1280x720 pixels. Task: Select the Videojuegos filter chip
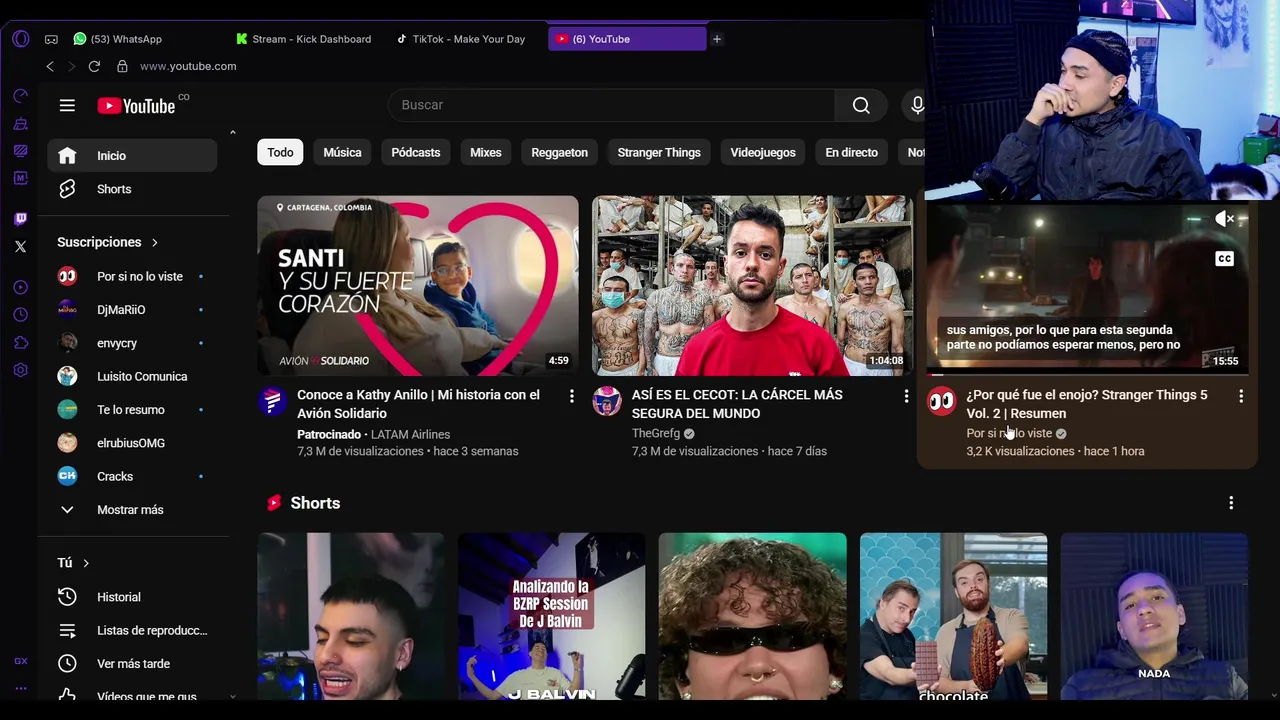(763, 152)
